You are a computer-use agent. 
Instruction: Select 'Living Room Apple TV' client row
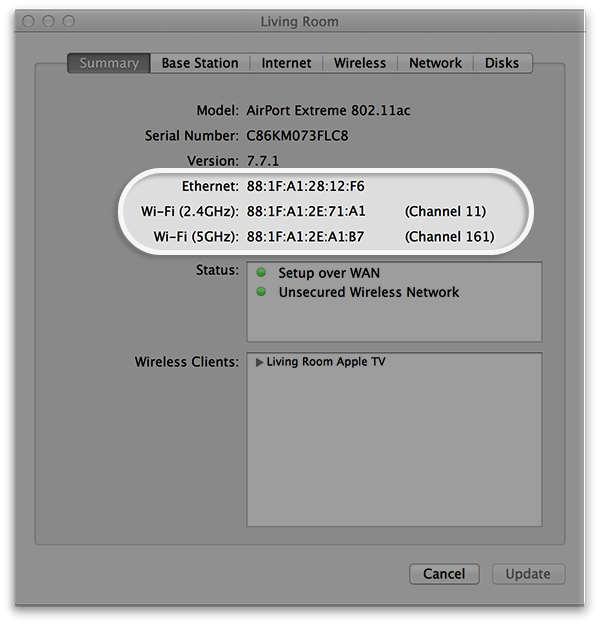(394, 362)
